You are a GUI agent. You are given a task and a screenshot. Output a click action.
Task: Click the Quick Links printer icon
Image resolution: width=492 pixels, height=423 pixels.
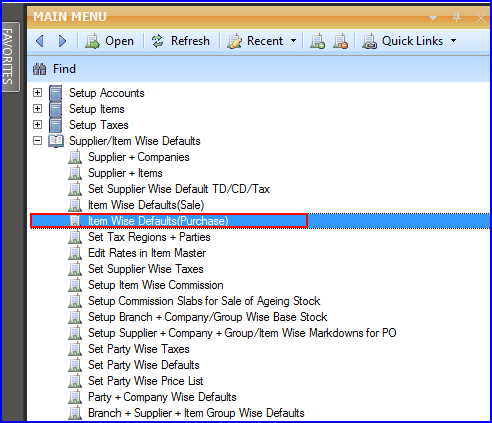[x=370, y=41]
